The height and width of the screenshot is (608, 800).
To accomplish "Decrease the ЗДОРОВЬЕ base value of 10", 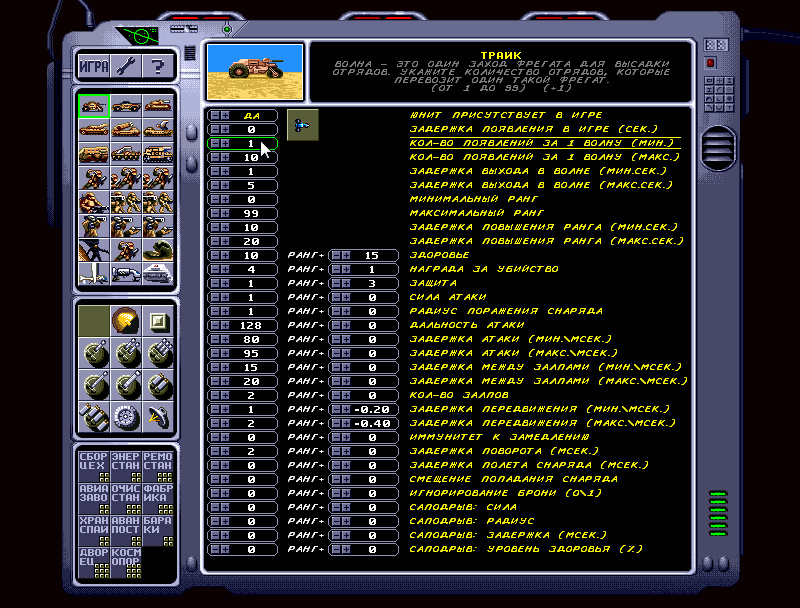I will (215, 255).
